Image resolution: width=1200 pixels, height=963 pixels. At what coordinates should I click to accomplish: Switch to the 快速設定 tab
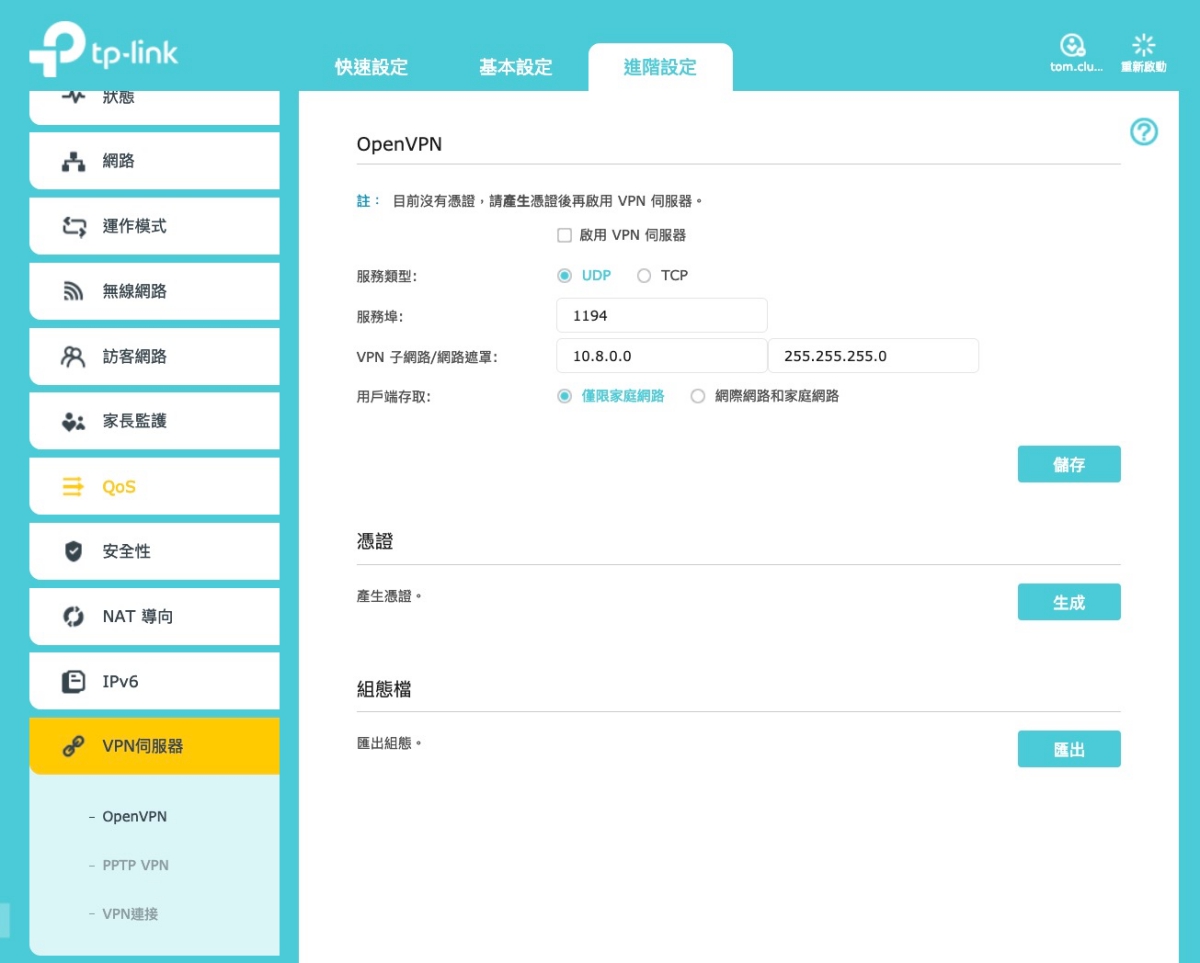point(371,68)
